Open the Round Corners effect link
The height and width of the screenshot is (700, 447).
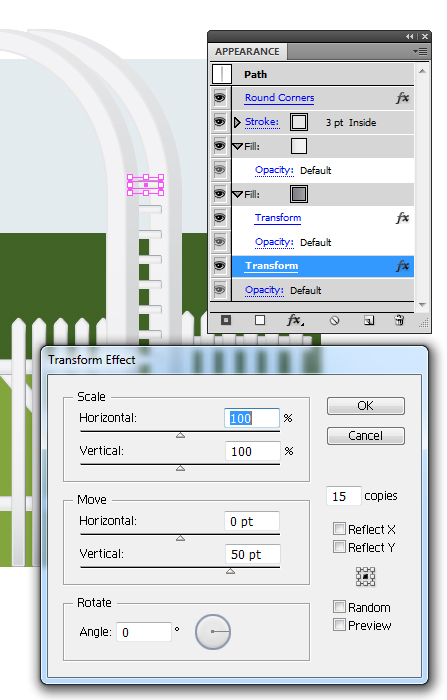click(x=280, y=98)
